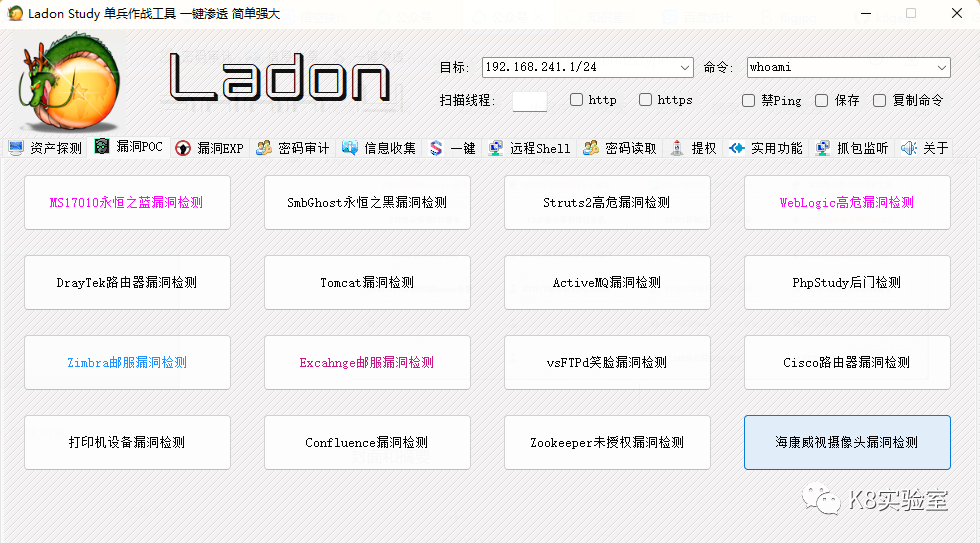
Task: Enable the https checkbox
Action: click(x=646, y=100)
